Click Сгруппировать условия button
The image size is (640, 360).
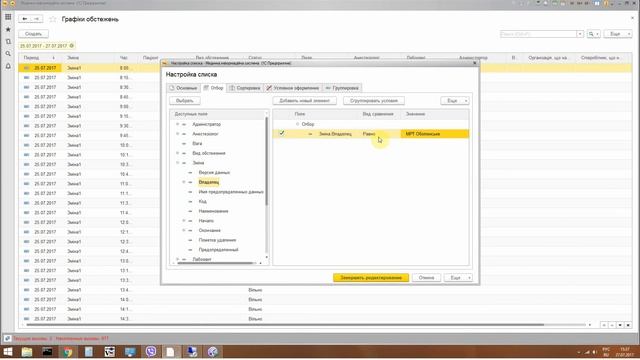[x=374, y=101]
